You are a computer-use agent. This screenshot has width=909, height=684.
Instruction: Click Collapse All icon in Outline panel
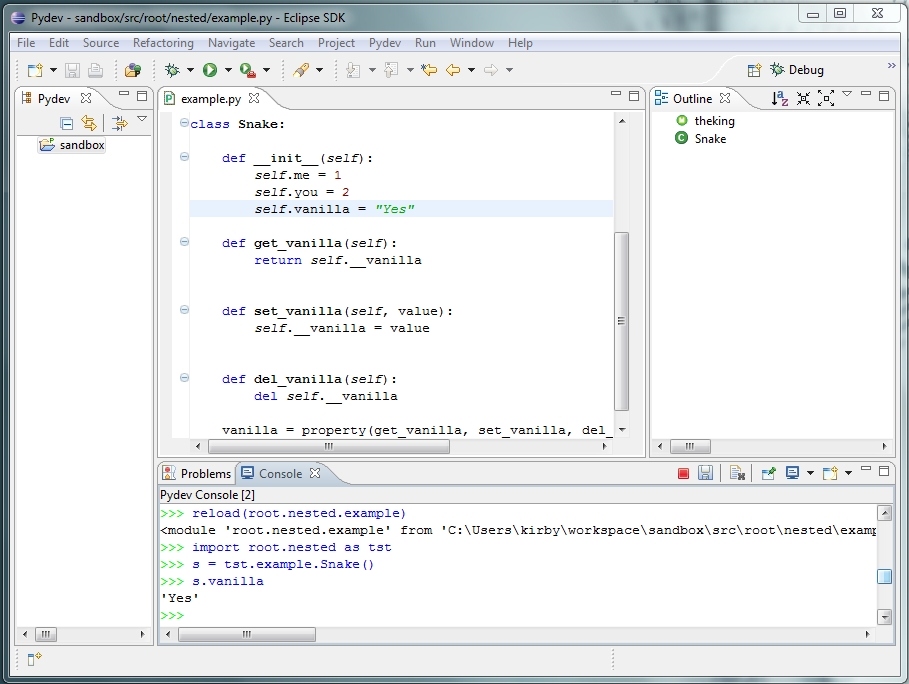(x=803, y=99)
